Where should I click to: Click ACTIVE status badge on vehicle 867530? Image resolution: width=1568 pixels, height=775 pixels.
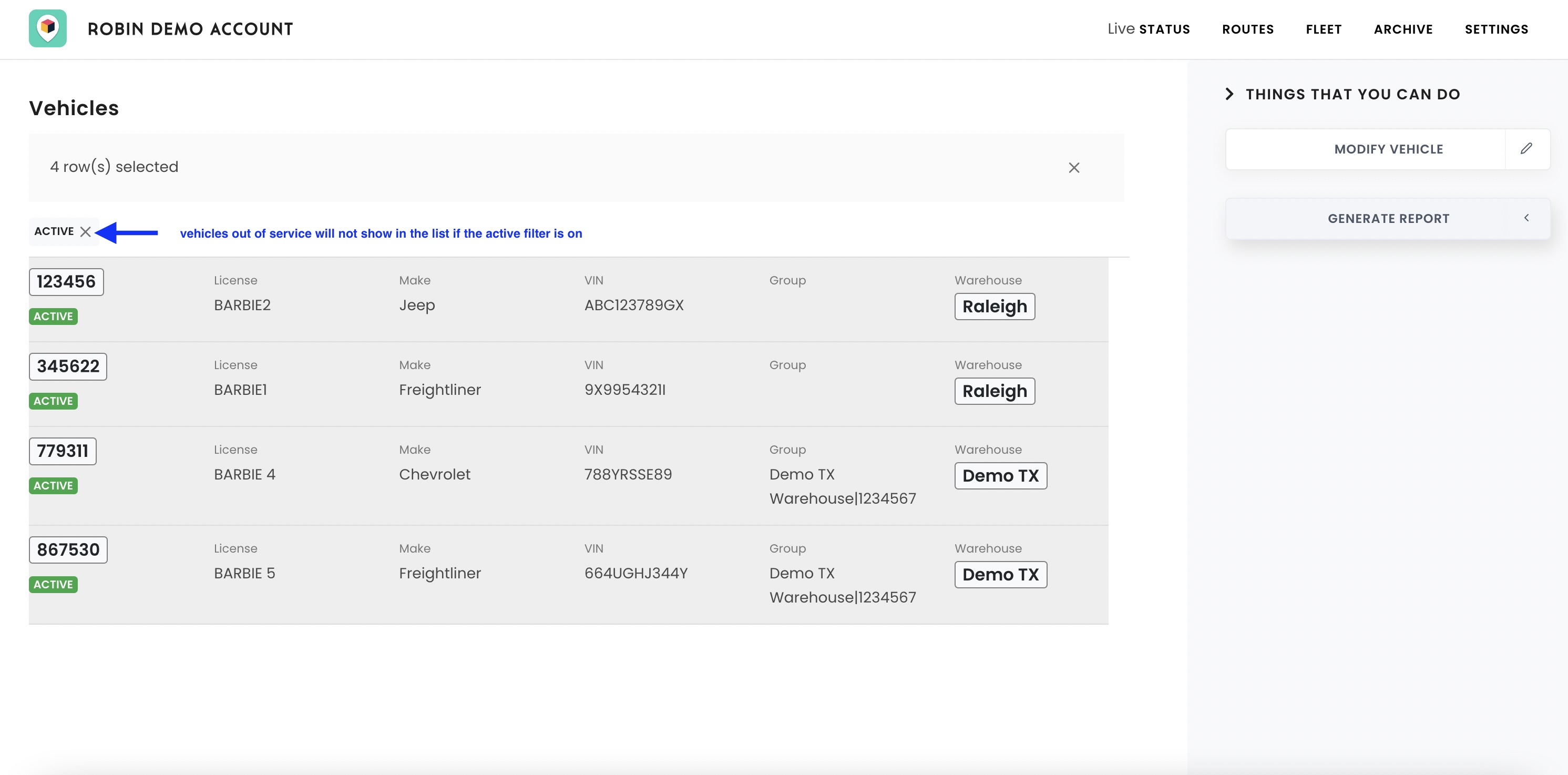coord(53,585)
